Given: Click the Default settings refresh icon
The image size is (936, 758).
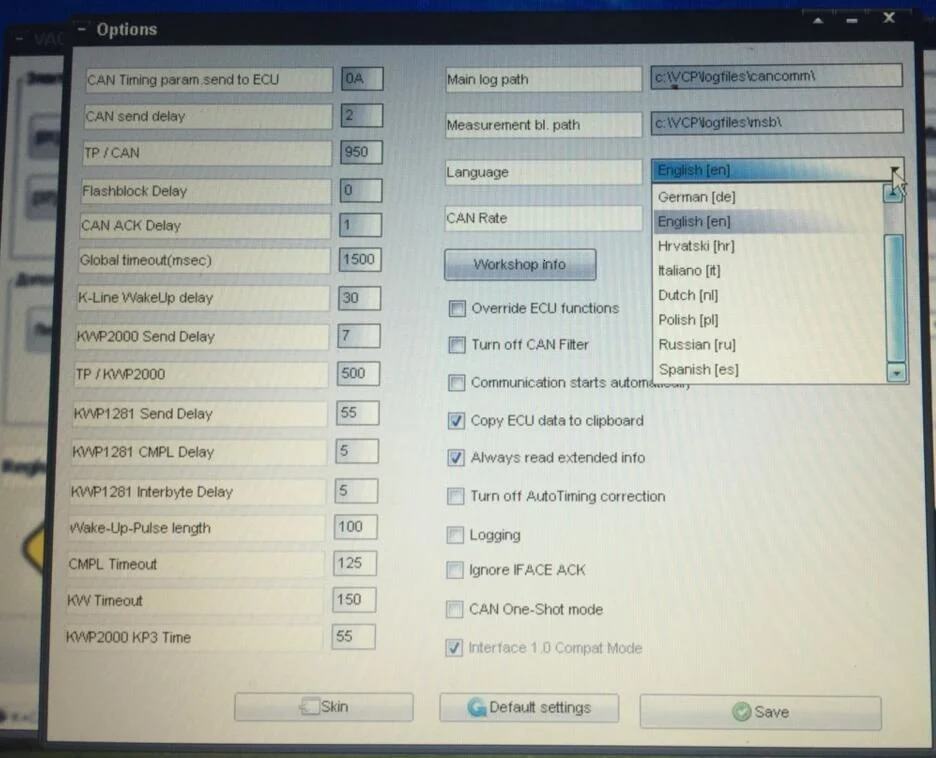Looking at the screenshot, I should coord(476,708).
